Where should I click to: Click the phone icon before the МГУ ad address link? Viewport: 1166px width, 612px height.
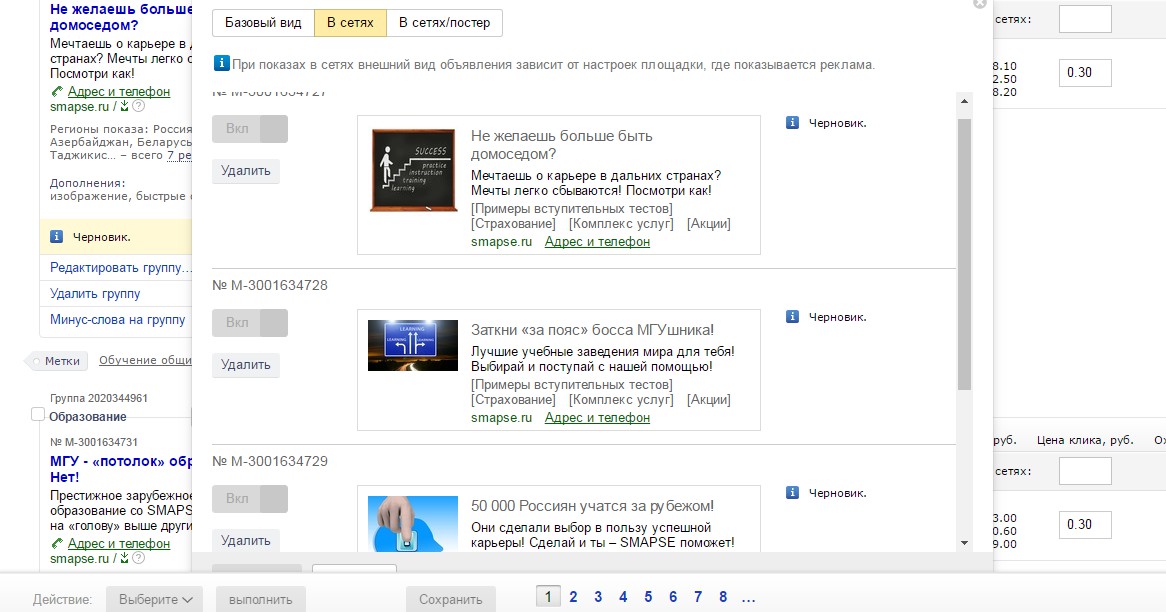[57, 544]
